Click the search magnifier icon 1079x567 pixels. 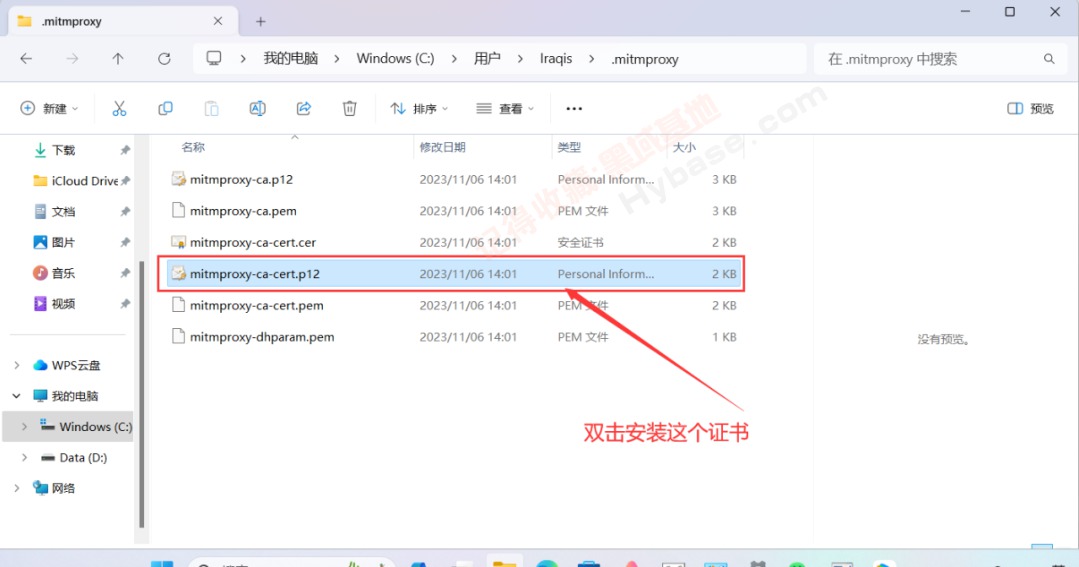pyautogui.click(x=1049, y=59)
